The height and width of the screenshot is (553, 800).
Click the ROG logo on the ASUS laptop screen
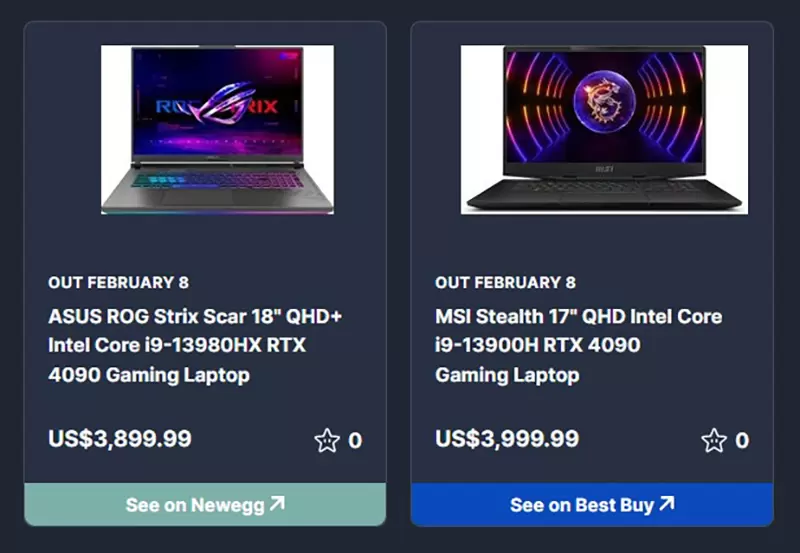(218, 104)
